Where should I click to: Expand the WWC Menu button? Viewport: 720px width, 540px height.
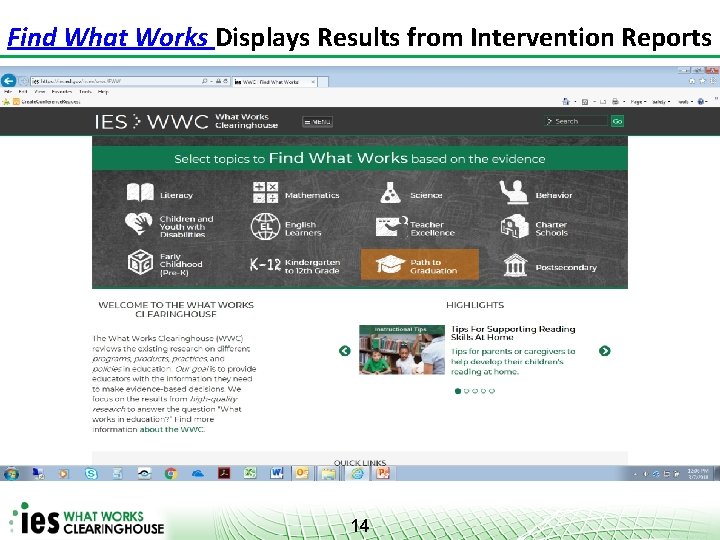[x=317, y=122]
